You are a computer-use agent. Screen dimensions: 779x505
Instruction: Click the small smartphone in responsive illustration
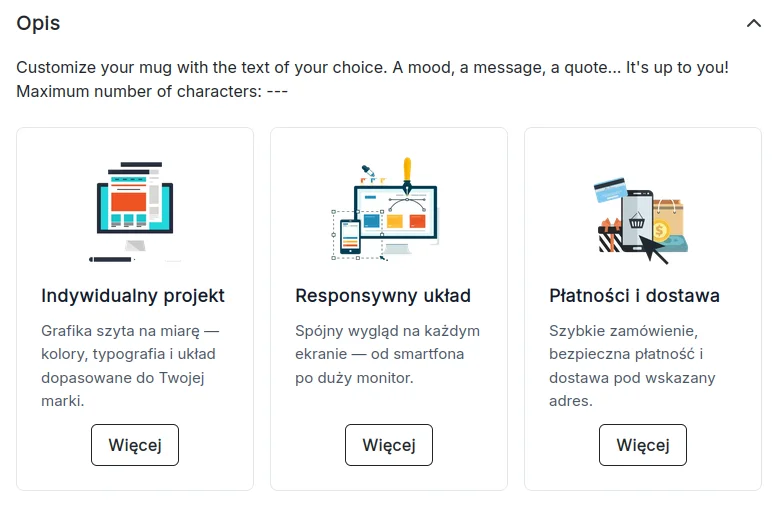click(350, 237)
